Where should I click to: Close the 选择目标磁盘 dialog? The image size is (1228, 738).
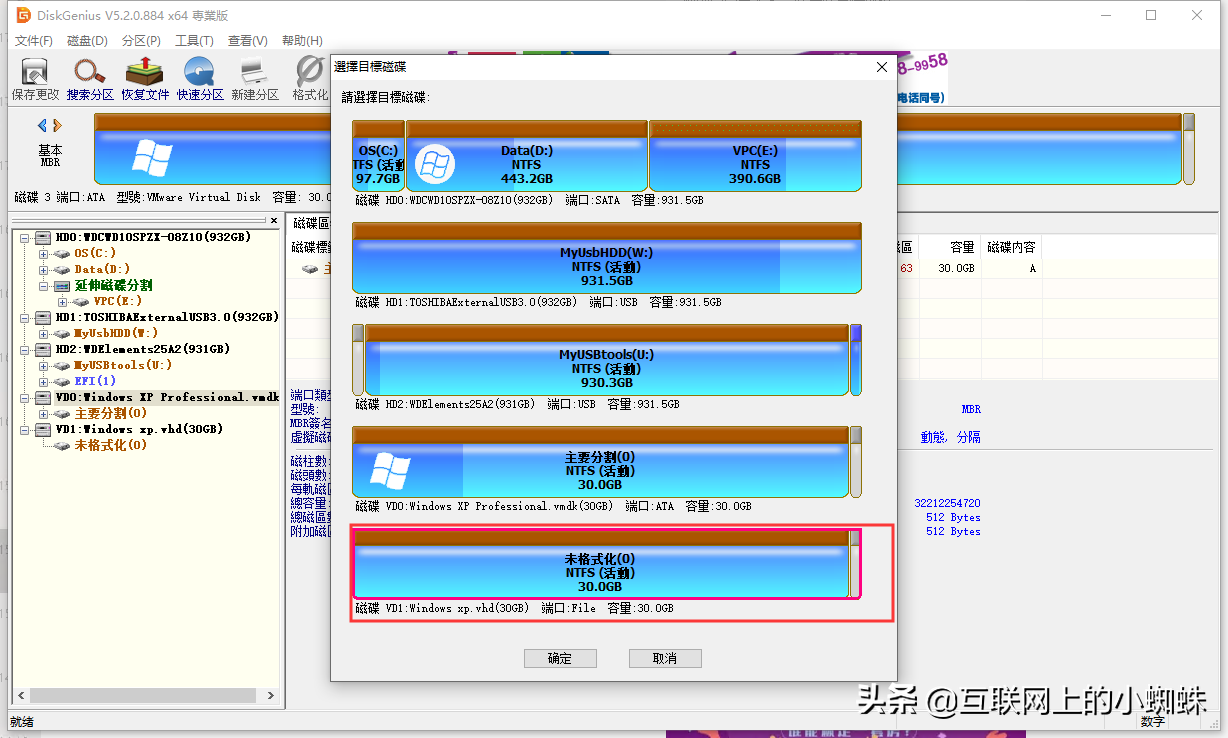(x=881, y=67)
